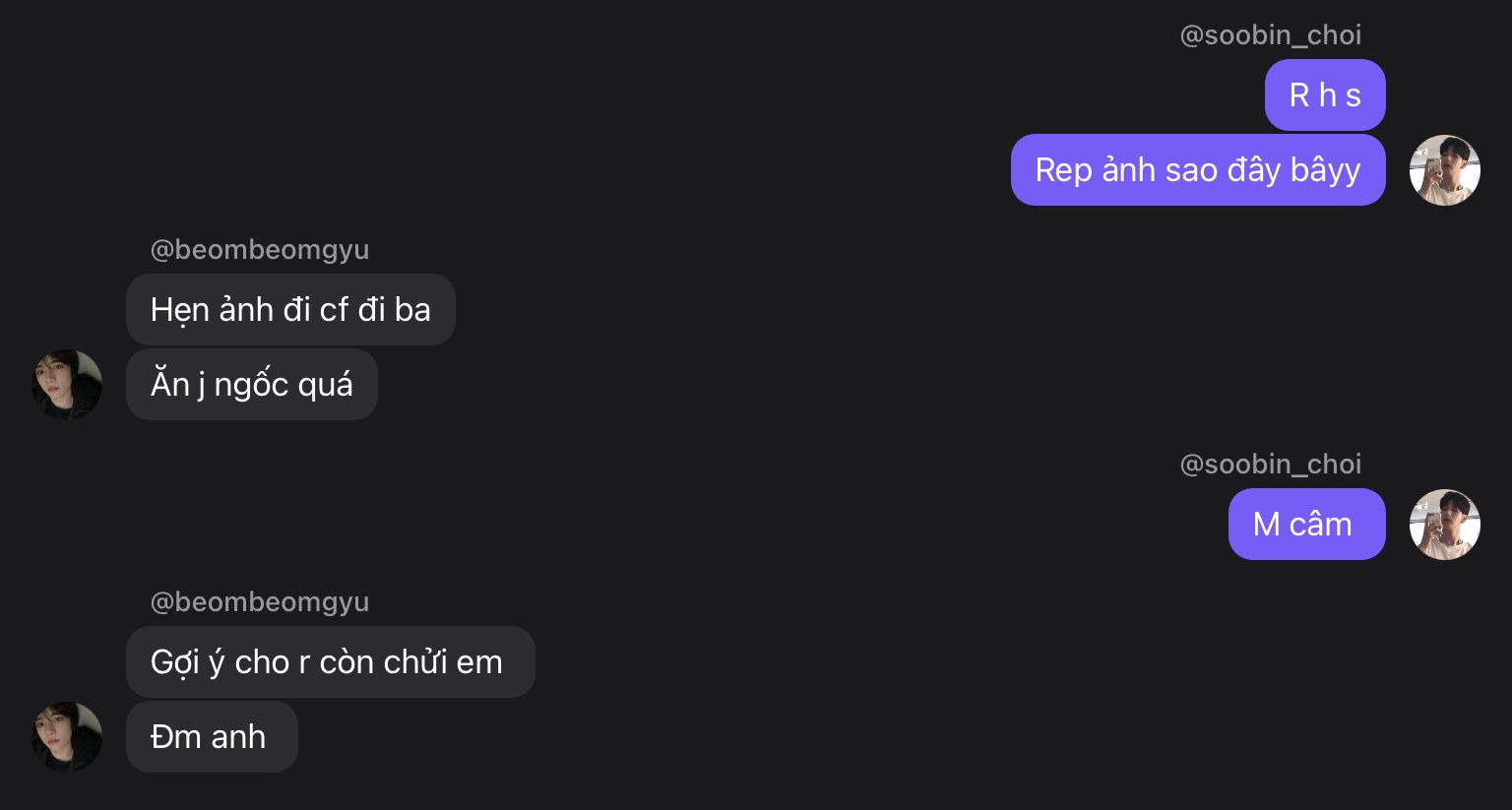This screenshot has width=1512, height=810.
Task: Select the "R h s" message bubble
Action: 1325,95
